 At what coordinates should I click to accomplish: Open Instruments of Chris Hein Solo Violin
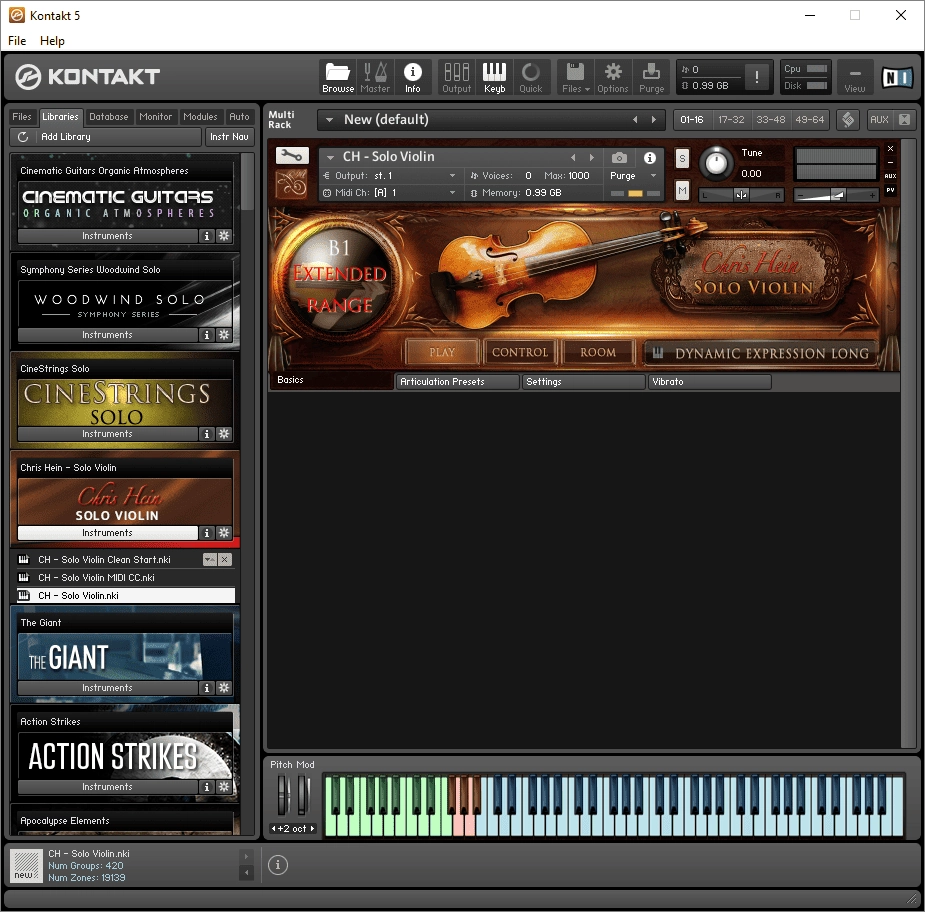[x=107, y=533]
